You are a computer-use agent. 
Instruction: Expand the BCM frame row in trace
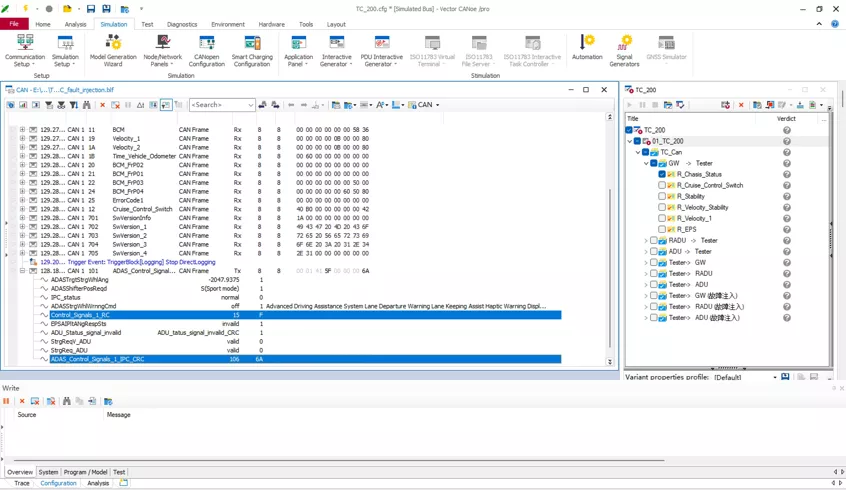coord(22,130)
